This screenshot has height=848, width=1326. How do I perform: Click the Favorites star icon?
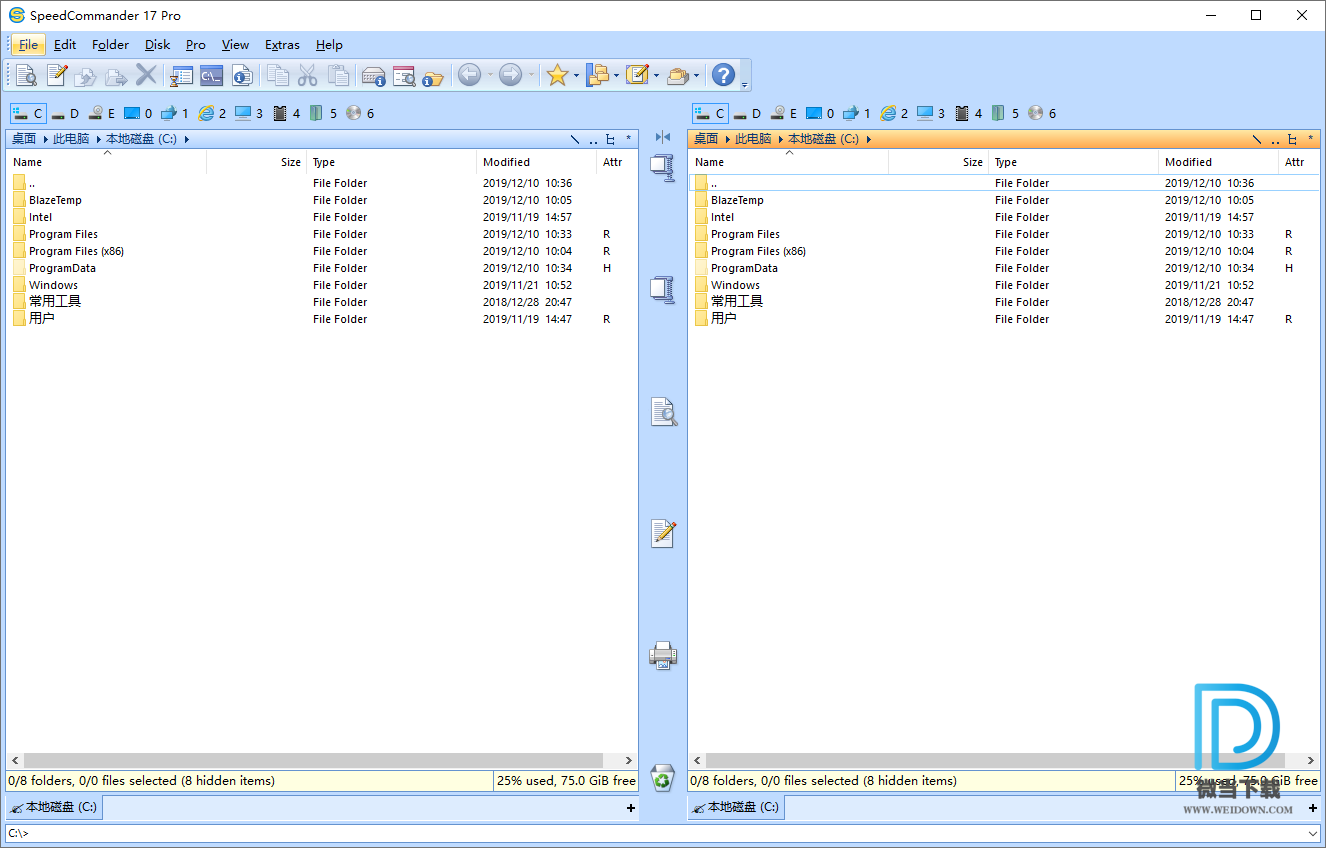pos(557,75)
